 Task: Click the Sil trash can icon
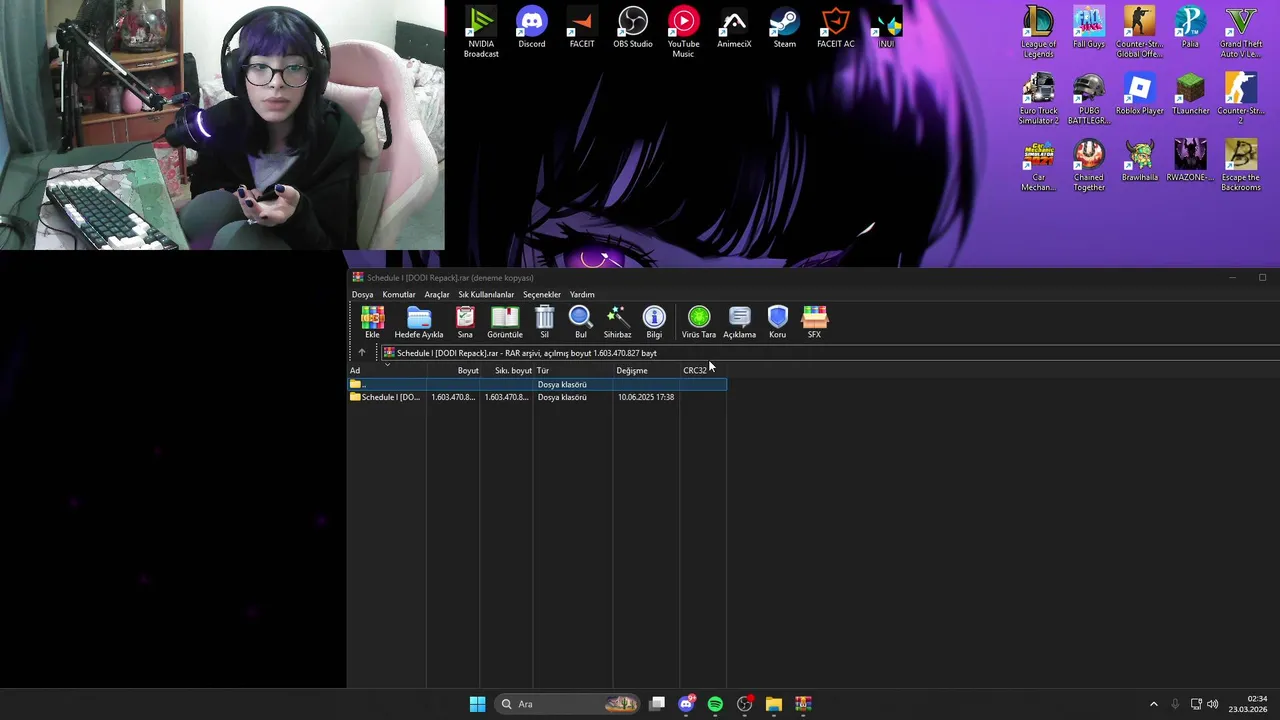[x=545, y=322]
